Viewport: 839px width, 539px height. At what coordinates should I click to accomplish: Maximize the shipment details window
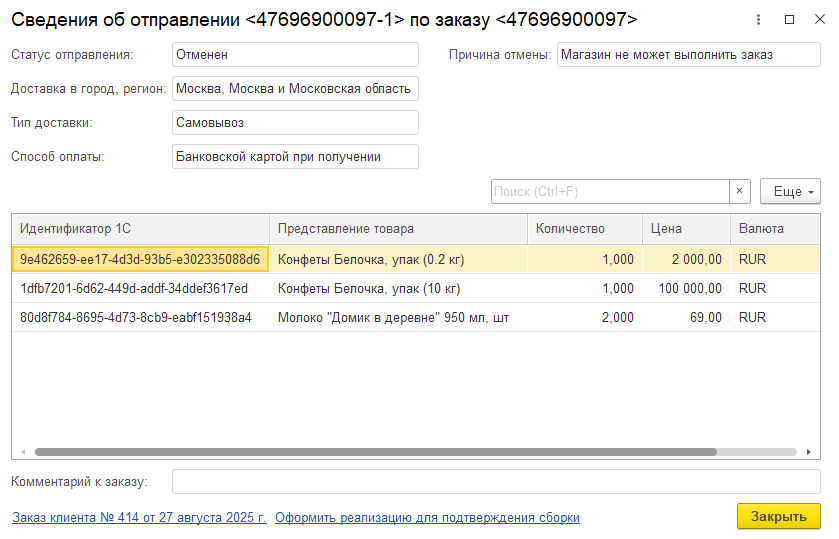789,20
